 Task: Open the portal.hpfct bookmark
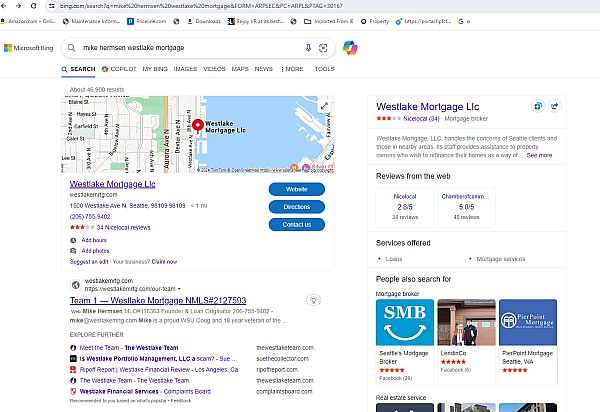point(424,21)
